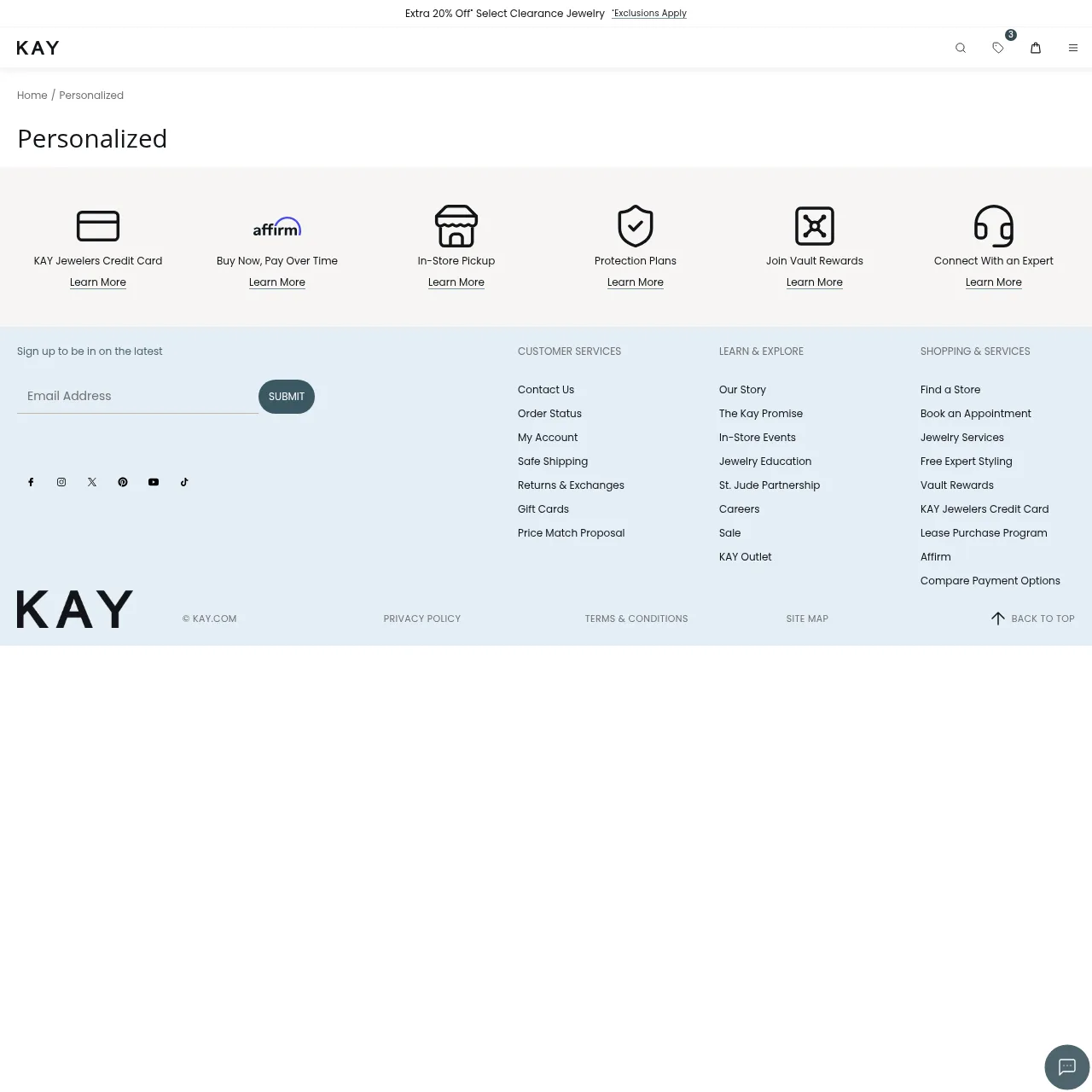Open KAY's Pinterest icon
Image resolution: width=1092 pixels, height=1092 pixels.
coord(123,482)
